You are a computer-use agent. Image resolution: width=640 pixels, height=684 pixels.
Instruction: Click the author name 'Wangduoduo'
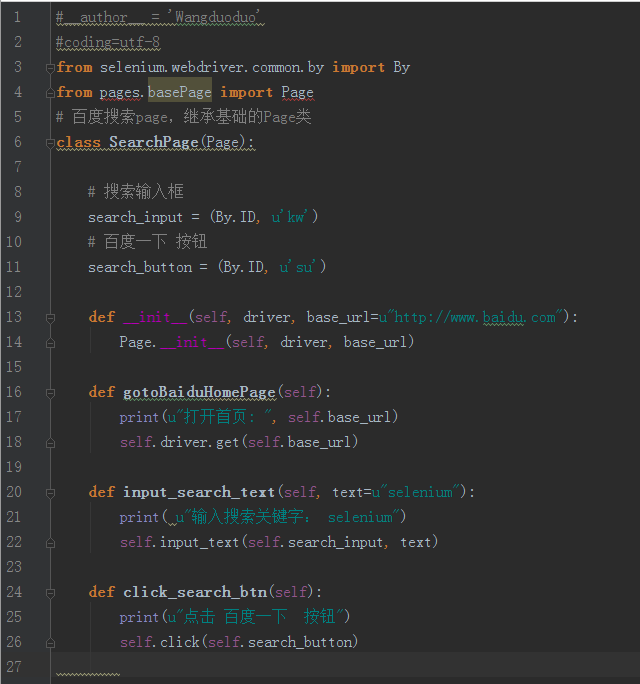[x=215, y=17]
